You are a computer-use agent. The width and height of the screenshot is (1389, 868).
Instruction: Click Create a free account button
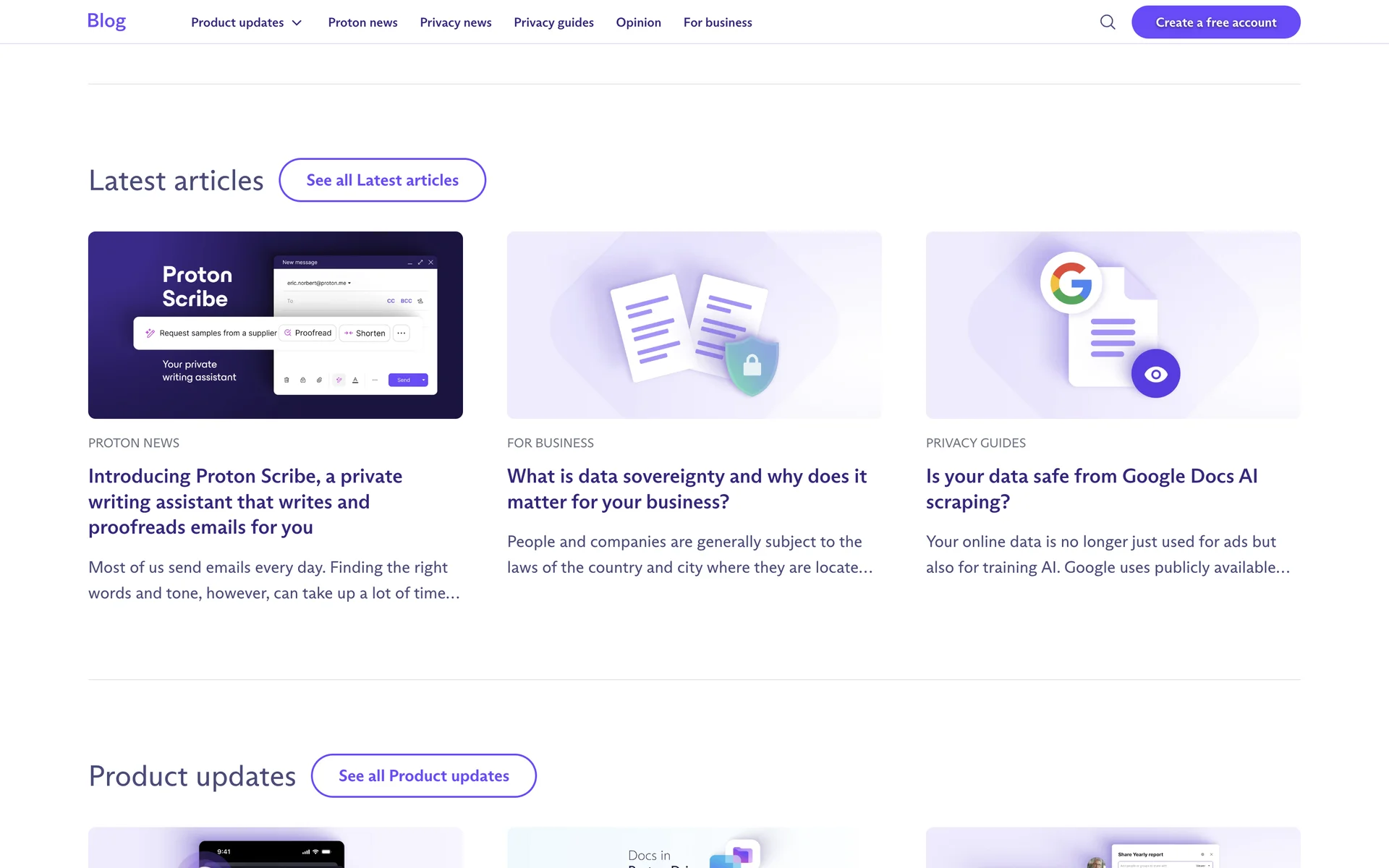[x=1215, y=22]
